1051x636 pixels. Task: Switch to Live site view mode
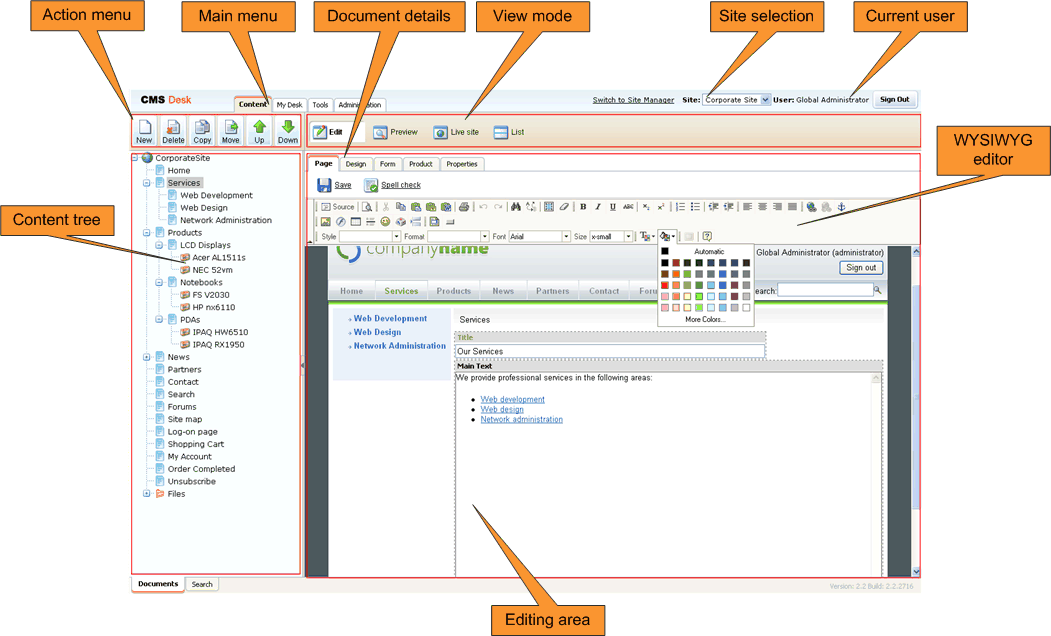pyautogui.click(x=456, y=132)
